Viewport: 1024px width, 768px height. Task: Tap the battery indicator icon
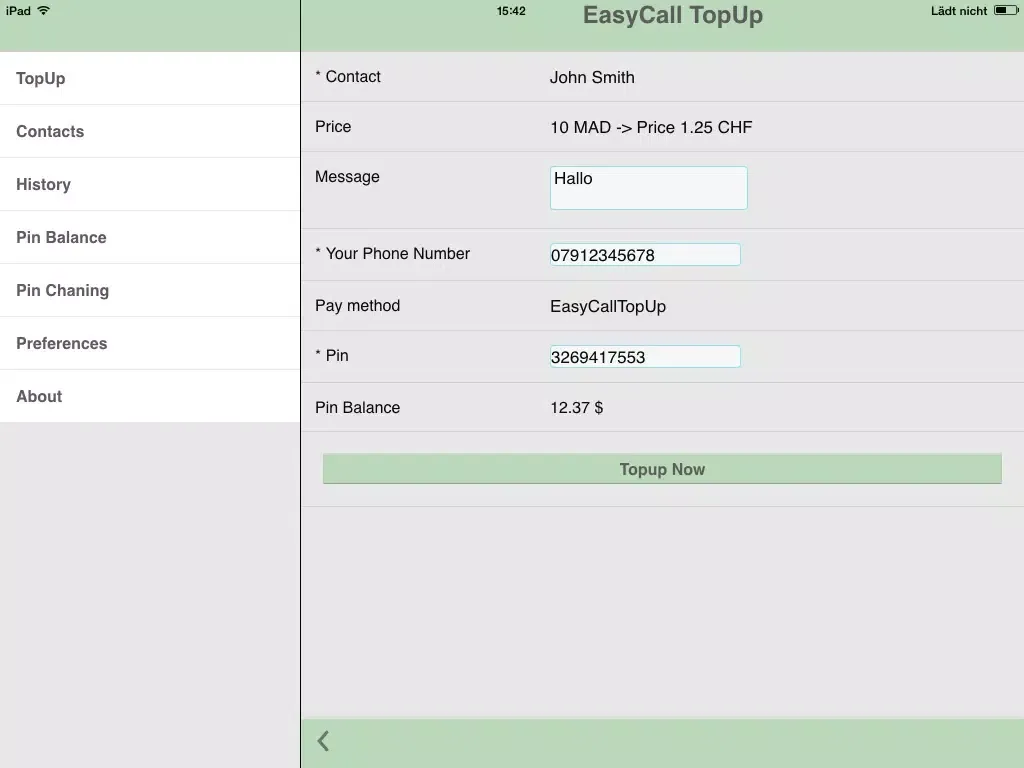[1006, 10]
